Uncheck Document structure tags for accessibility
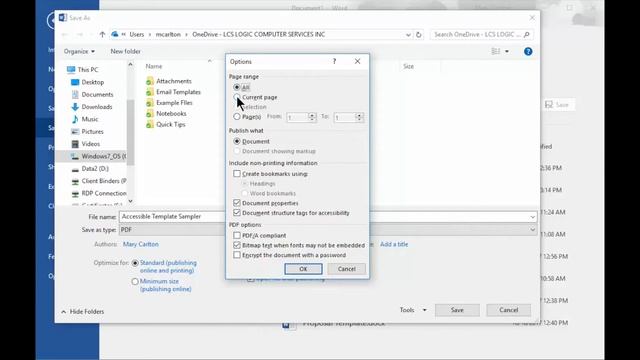640x360 pixels. [x=237, y=213]
